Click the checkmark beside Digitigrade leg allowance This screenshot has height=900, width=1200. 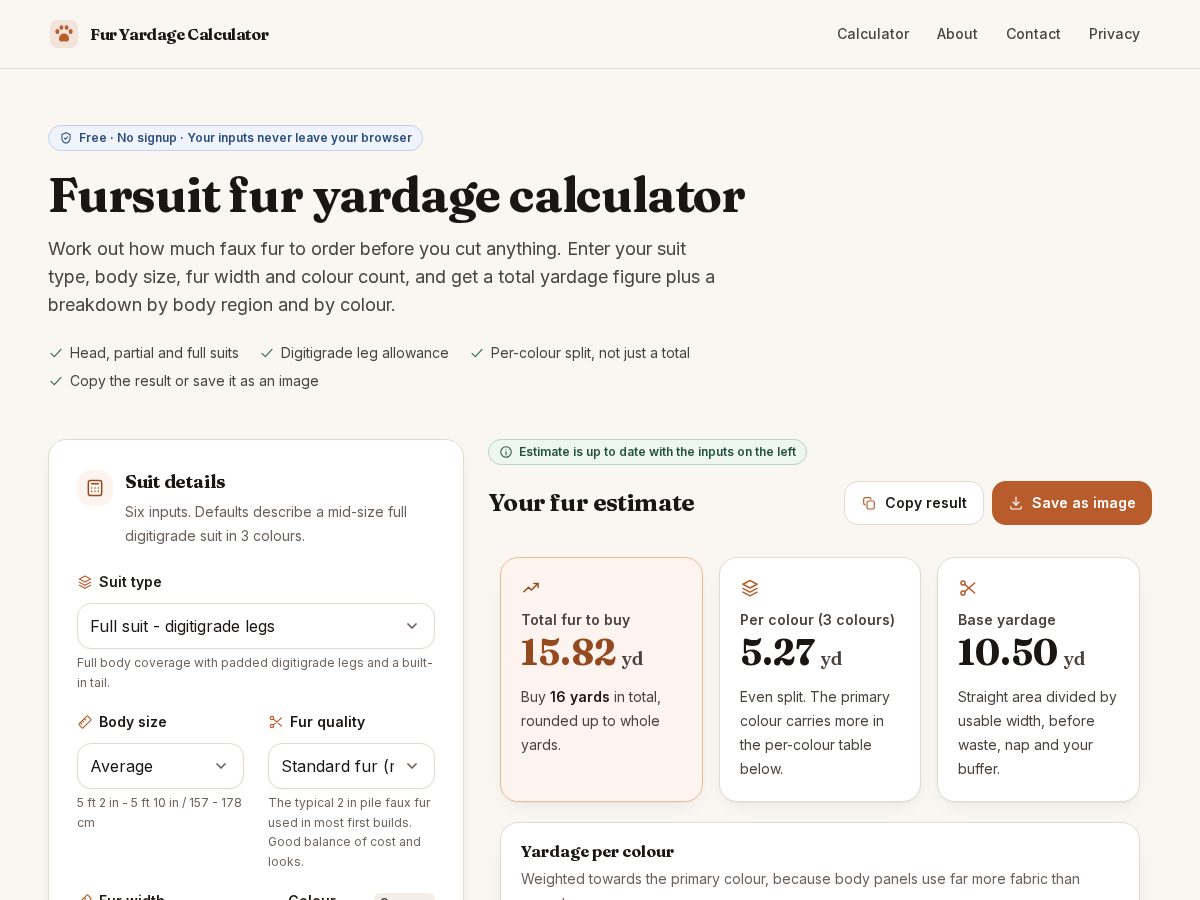(x=267, y=353)
